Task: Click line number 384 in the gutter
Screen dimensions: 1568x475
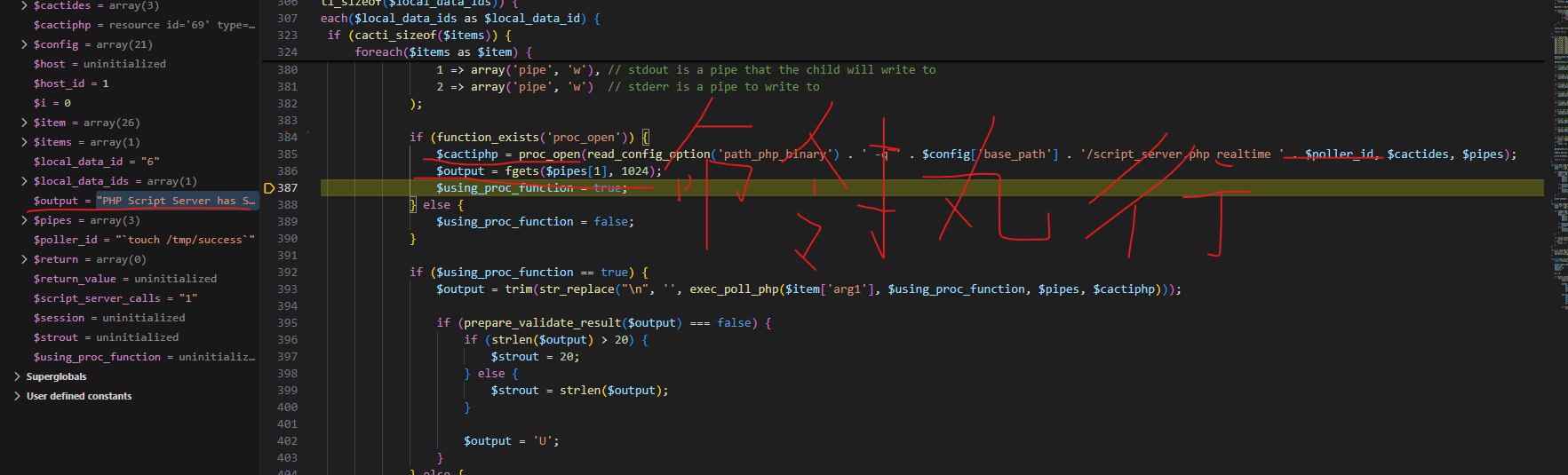Action: [287, 138]
